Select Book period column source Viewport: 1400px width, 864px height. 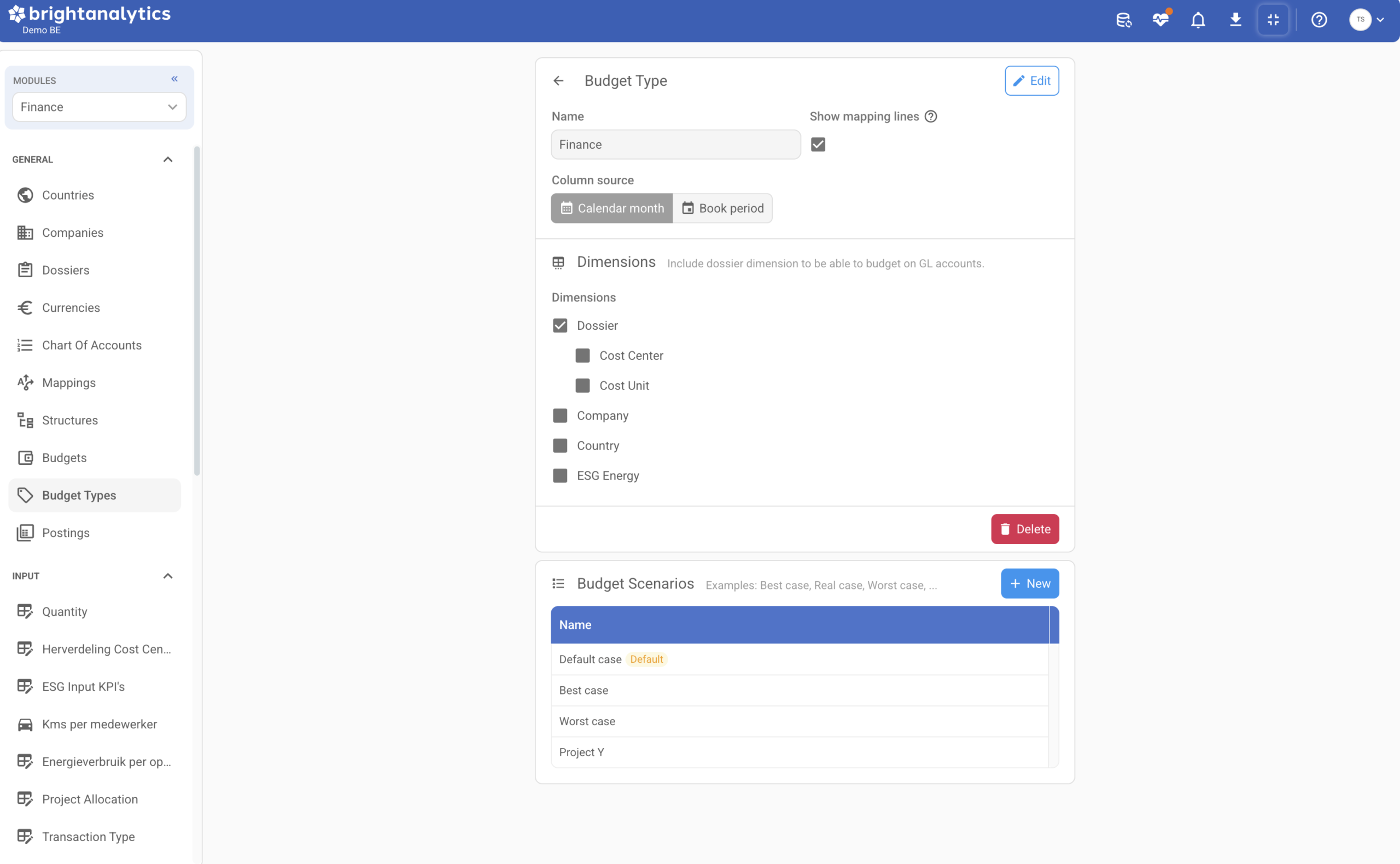pyautogui.click(x=722, y=208)
